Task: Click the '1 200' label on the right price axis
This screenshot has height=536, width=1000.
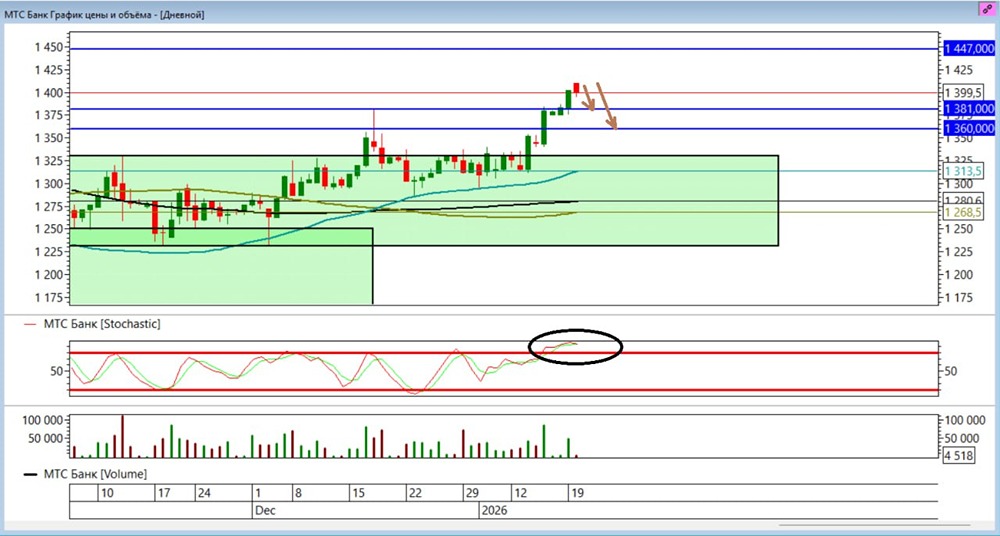Action: tap(959, 275)
